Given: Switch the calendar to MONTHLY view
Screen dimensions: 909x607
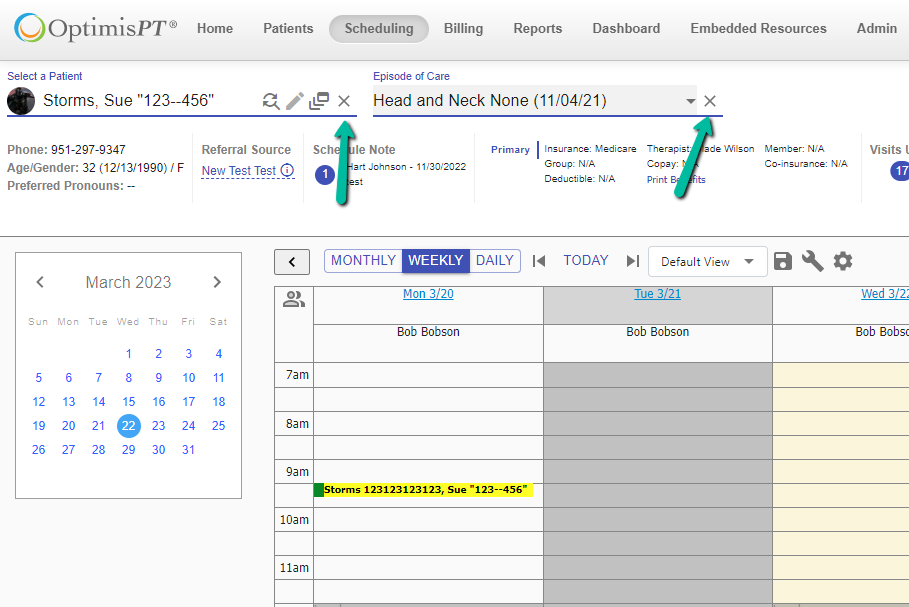Looking at the screenshot, I should [362, 260].
